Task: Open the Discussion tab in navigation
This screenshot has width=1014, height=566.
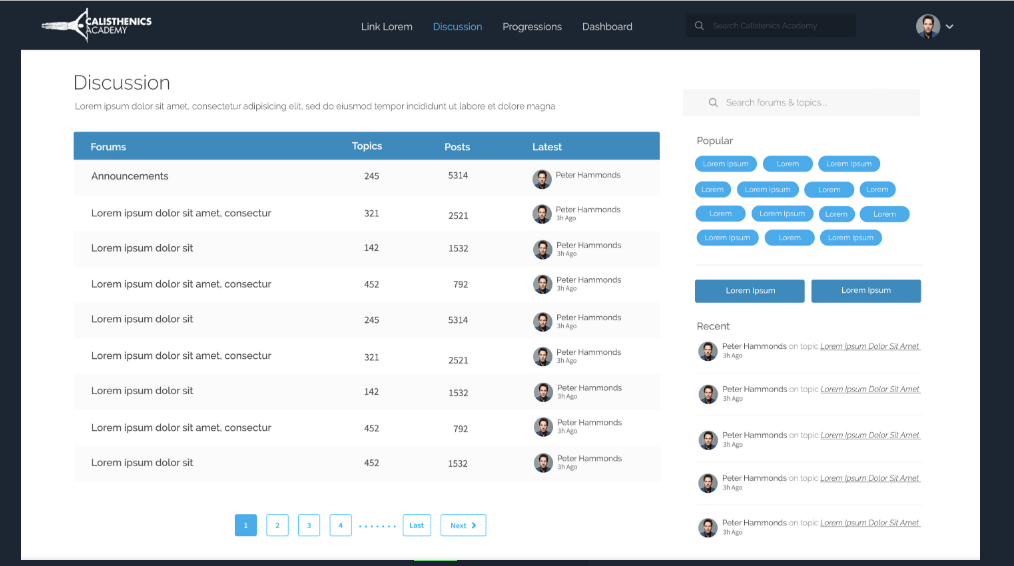Action: (x=457, y=27)
